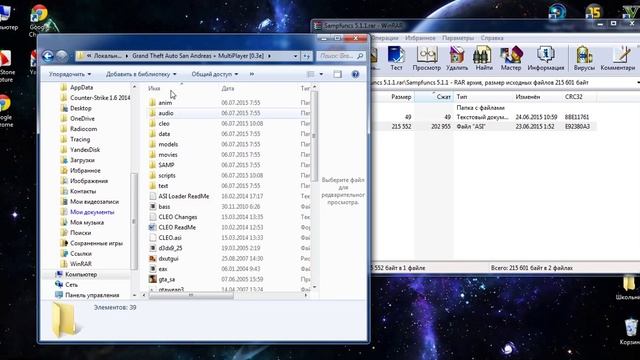
Task: Open the Избранное menu in WinRAR
Action: (420, 38)
